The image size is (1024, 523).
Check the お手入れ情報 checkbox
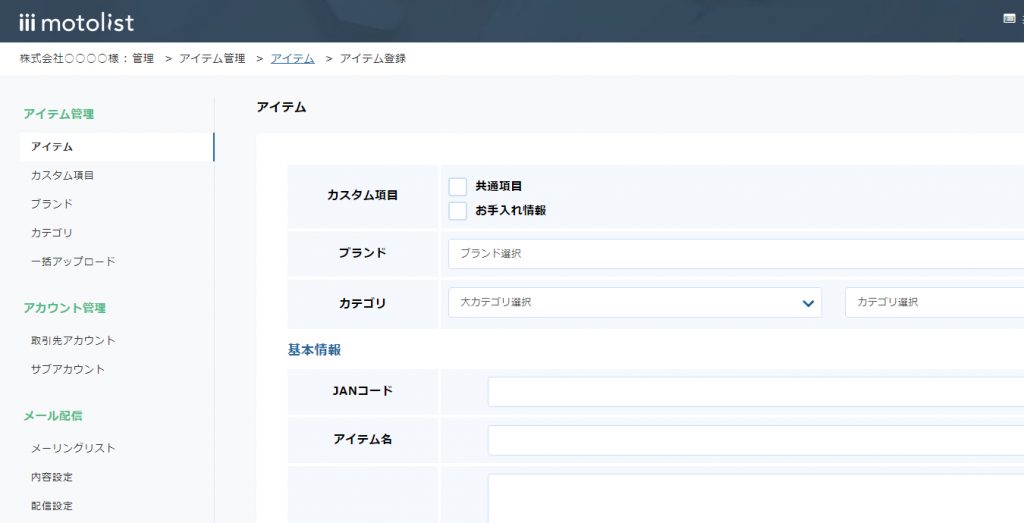click(x=458, y=211)
